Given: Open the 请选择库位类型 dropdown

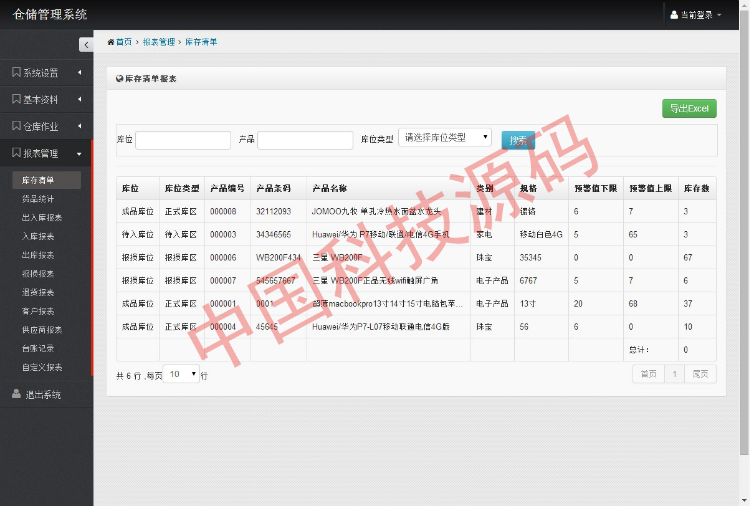Looking at the screenshot, I should click(x=445, y=138).
